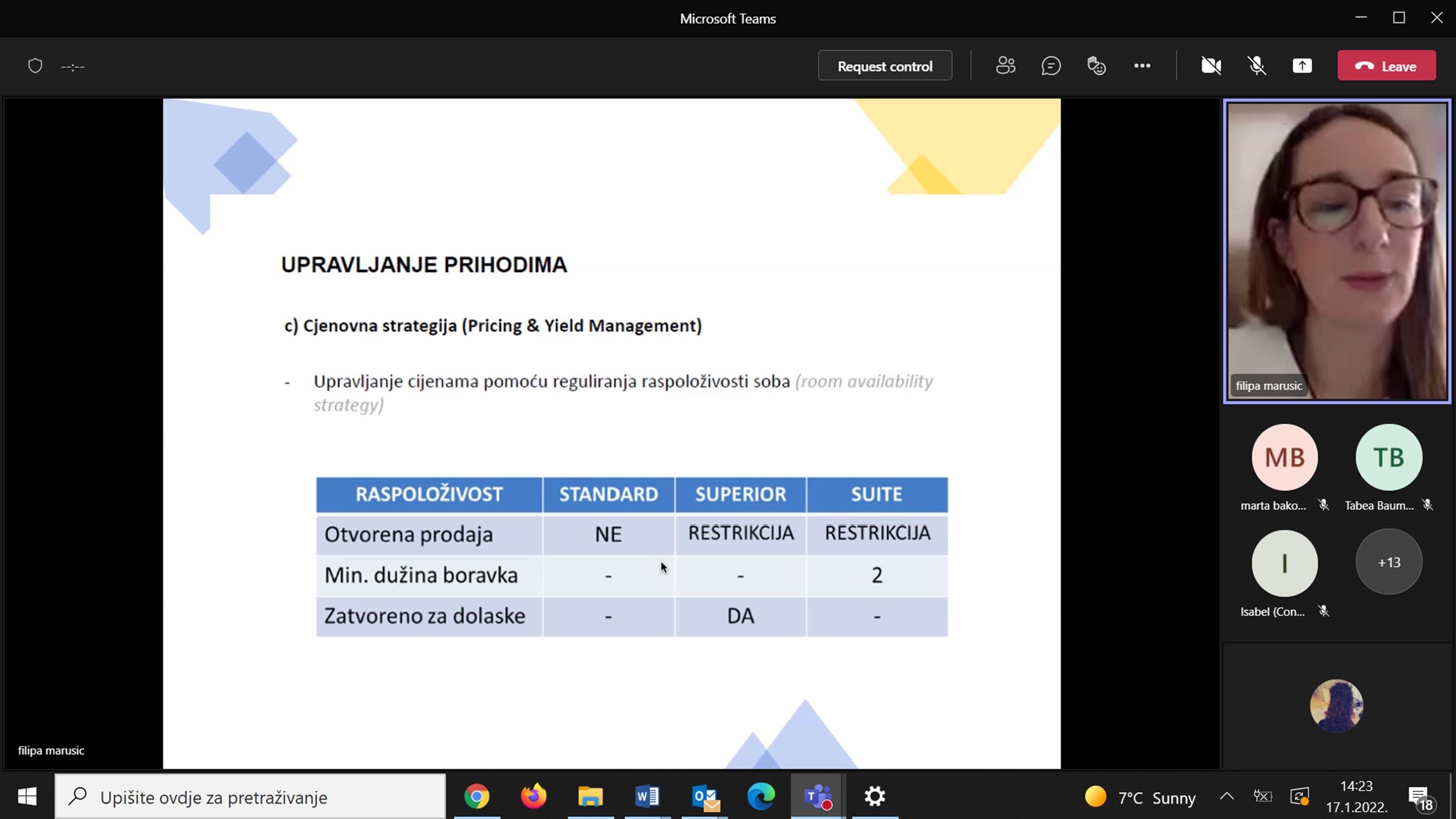Open the Share content tray icon
Image resolution: width=1456 pixels, height=819 pixels.
tap(1302, 66)
